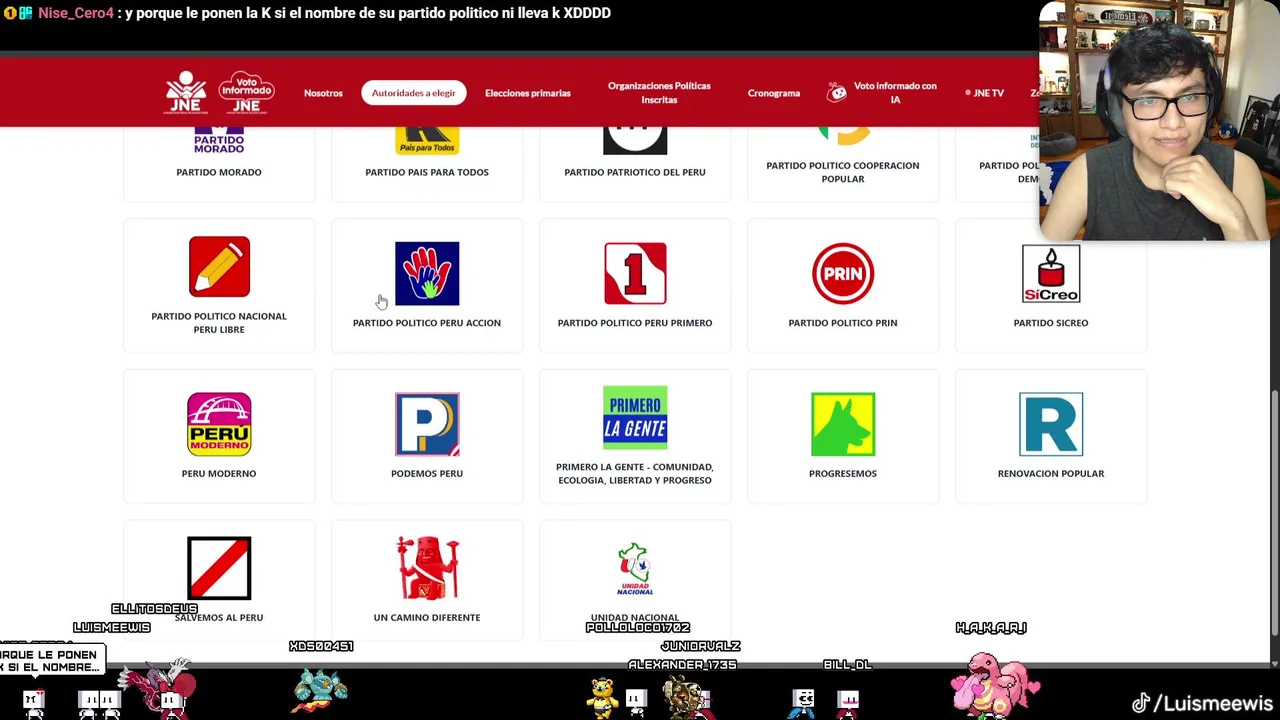Go to Organizaciones Políticas Inscritas
The image size is (1280, 720).
(659, 93)
